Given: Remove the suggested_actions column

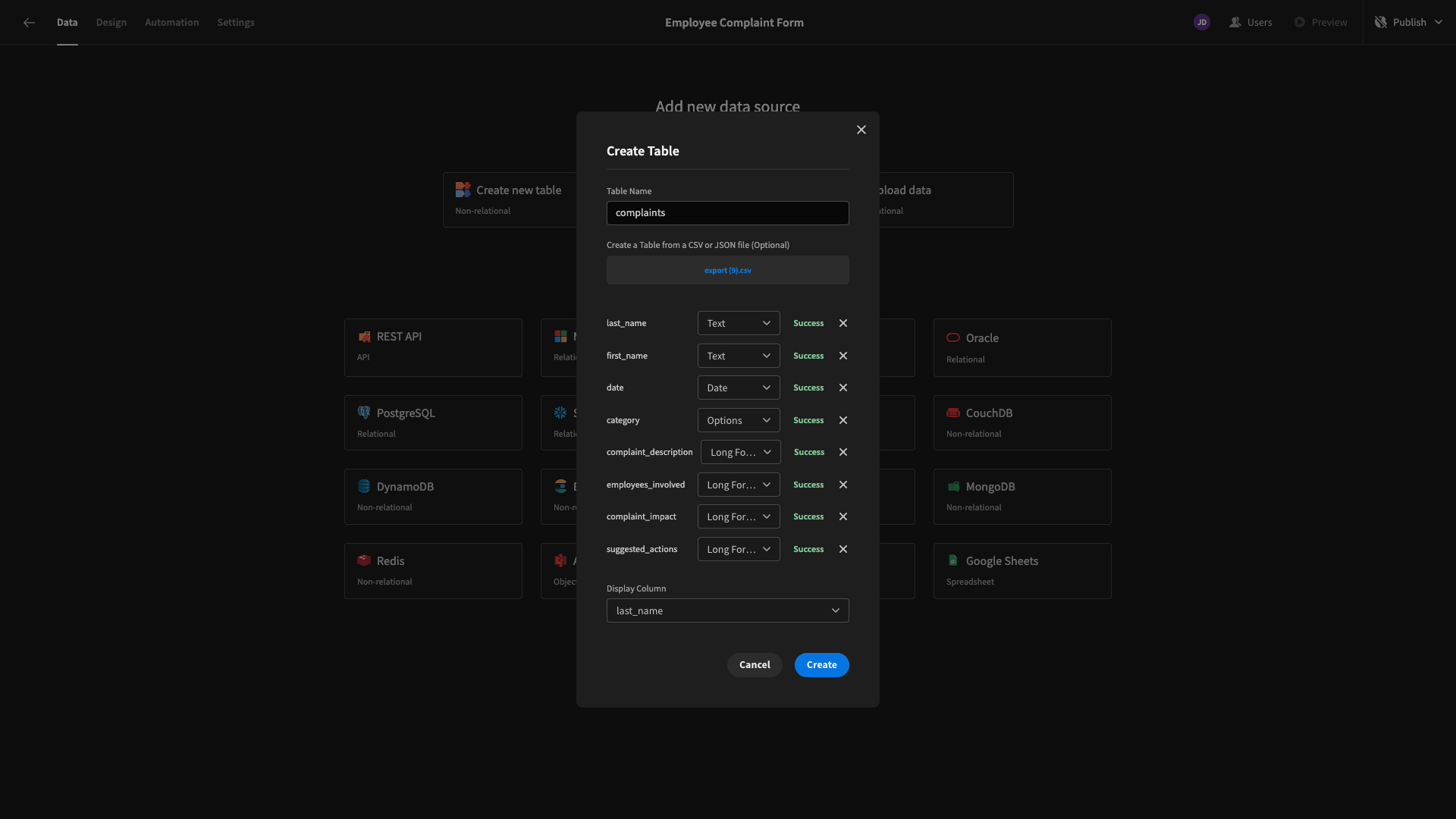Looking at the screenshot, I should coord(843,549).
